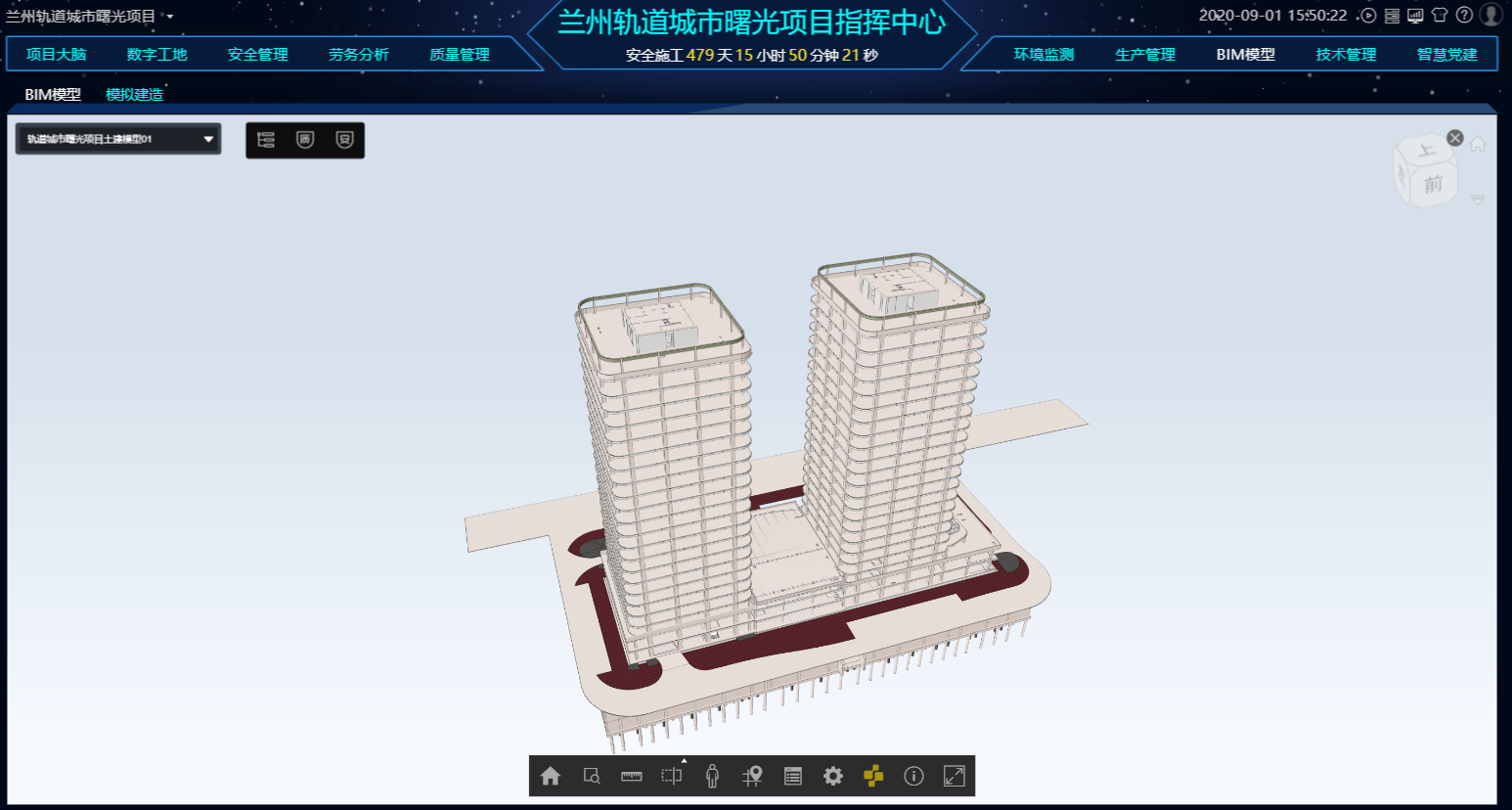Switch to the BIM模型 sub-tab
The image size is (1512, 810).
tap(53, 95)
